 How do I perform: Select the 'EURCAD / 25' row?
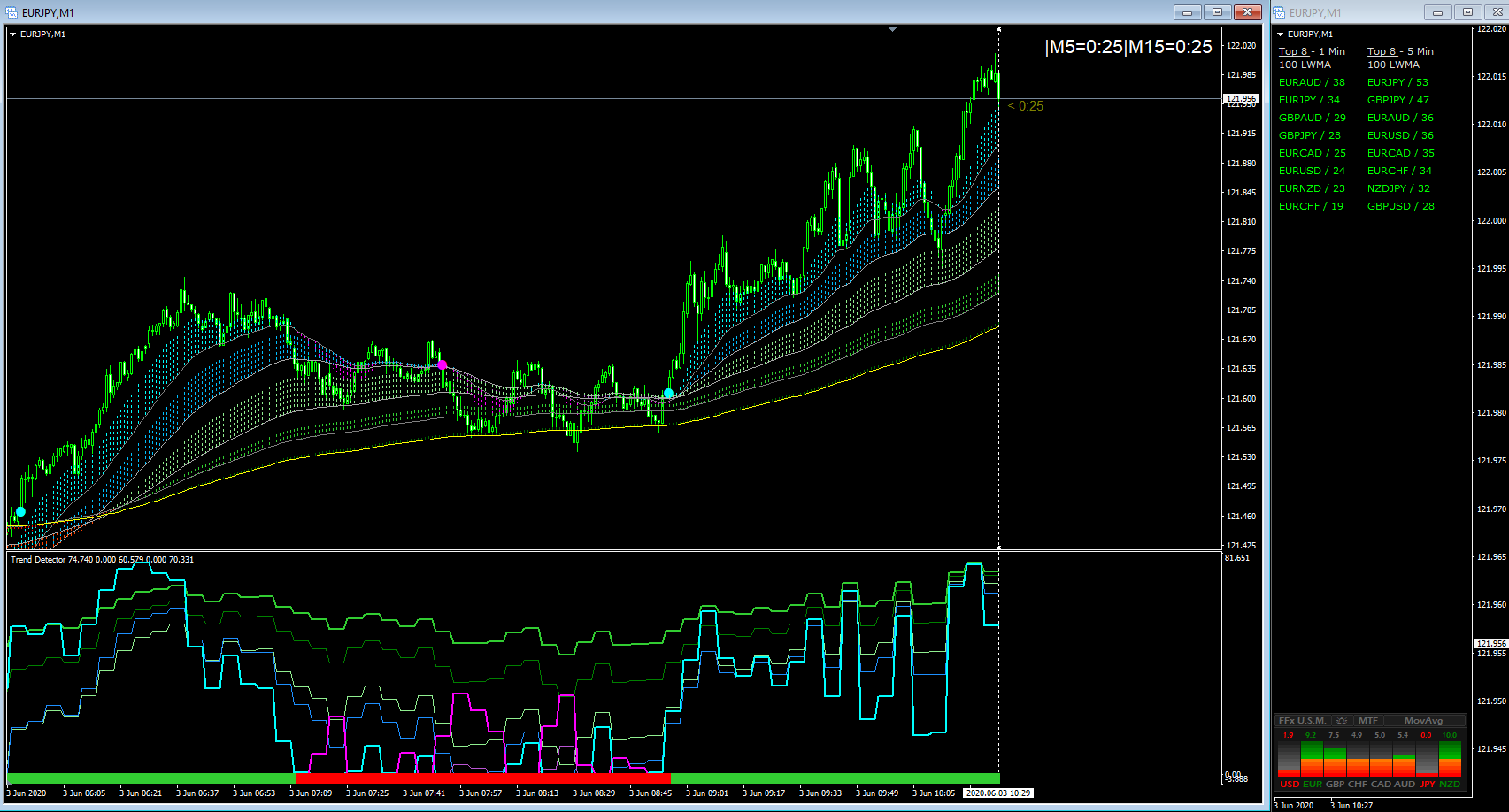coord(1313,153)
